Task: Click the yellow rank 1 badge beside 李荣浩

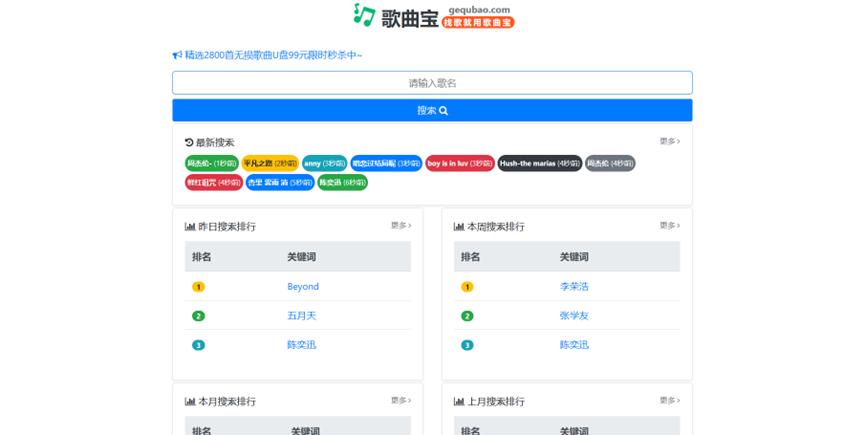Action: 467,287
